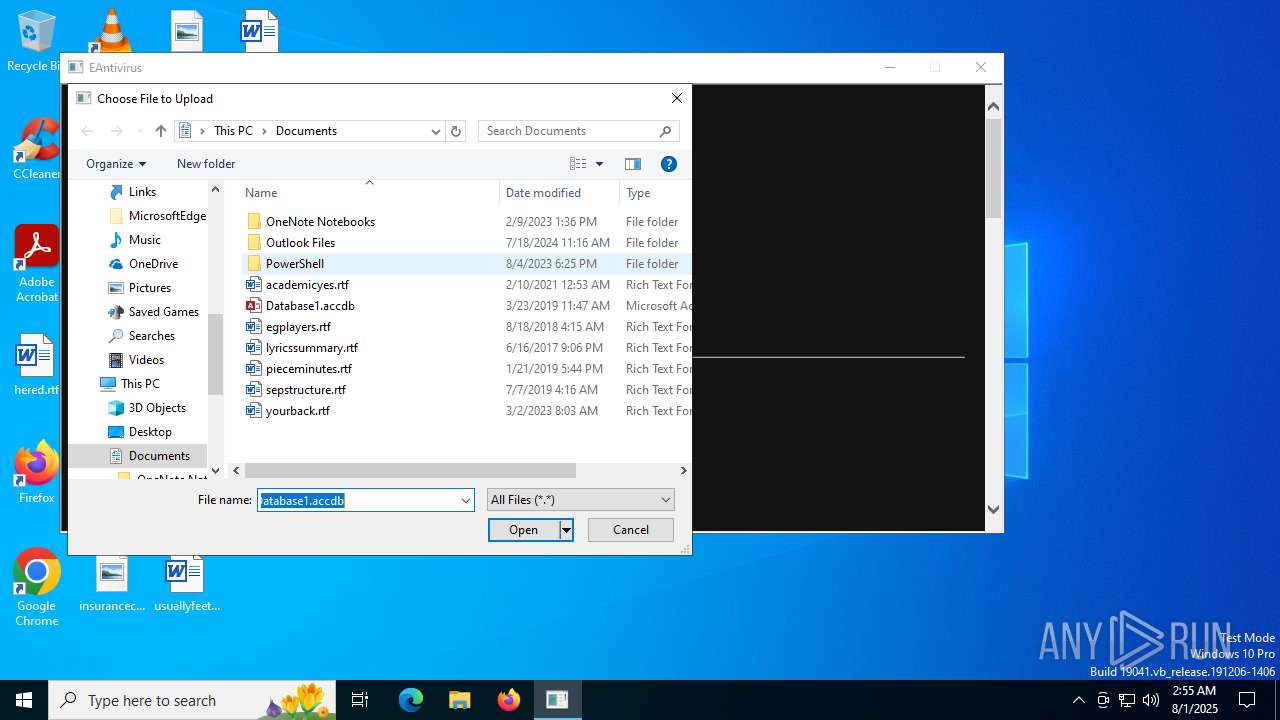1280x720 pixels.
Task: Select the PowerShell folder
Action: tap(294, 264)
